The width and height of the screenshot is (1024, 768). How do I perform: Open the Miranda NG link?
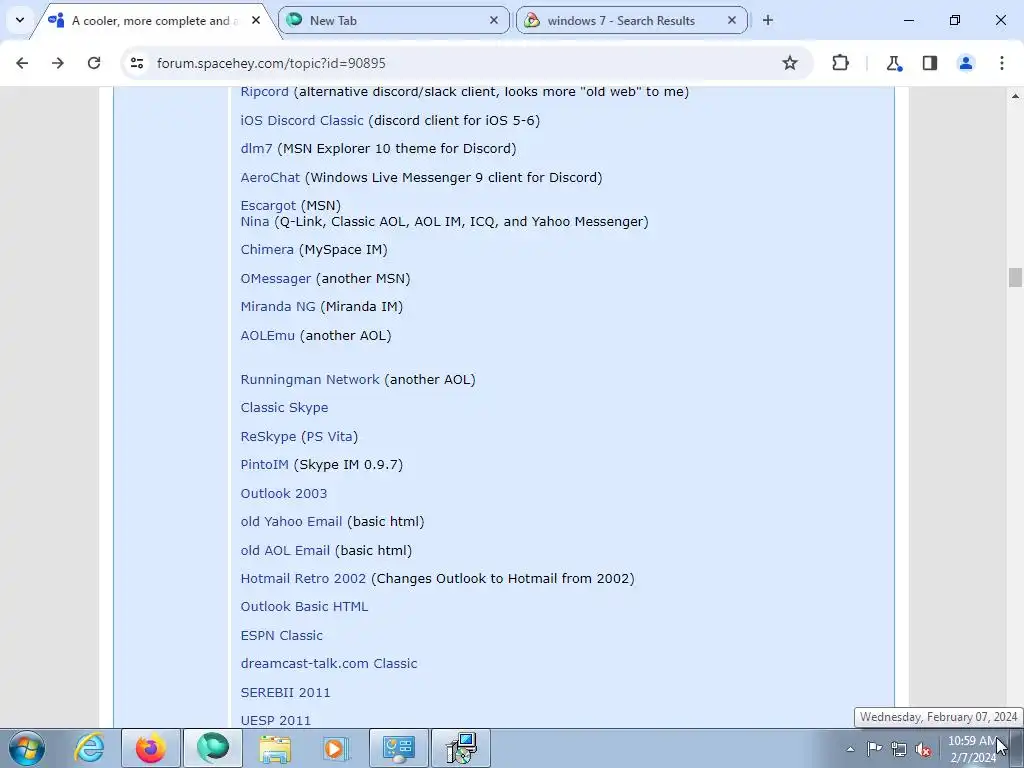[278, 306]
